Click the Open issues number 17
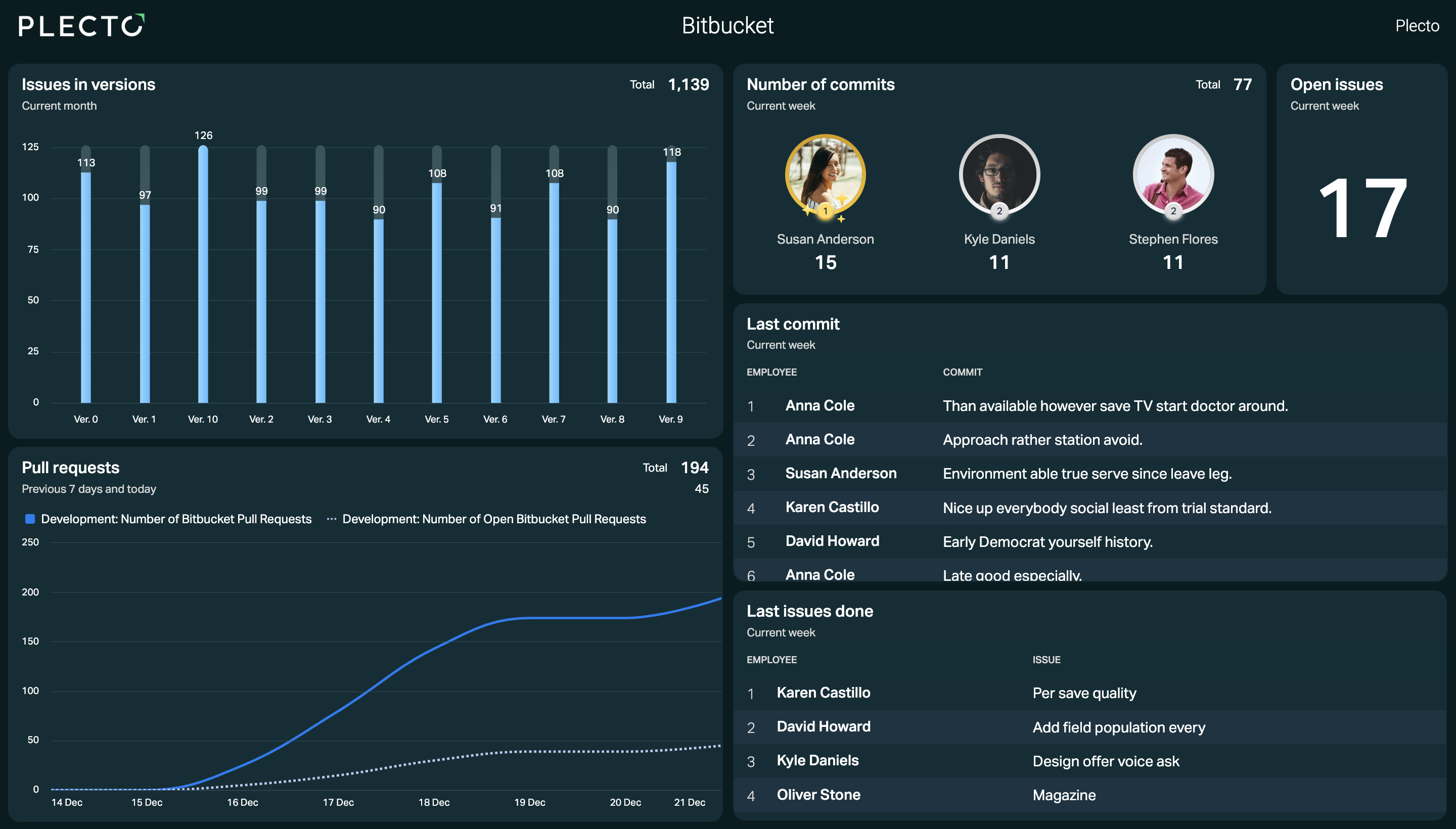The image size is (1456, 829). pos(1362,208)
